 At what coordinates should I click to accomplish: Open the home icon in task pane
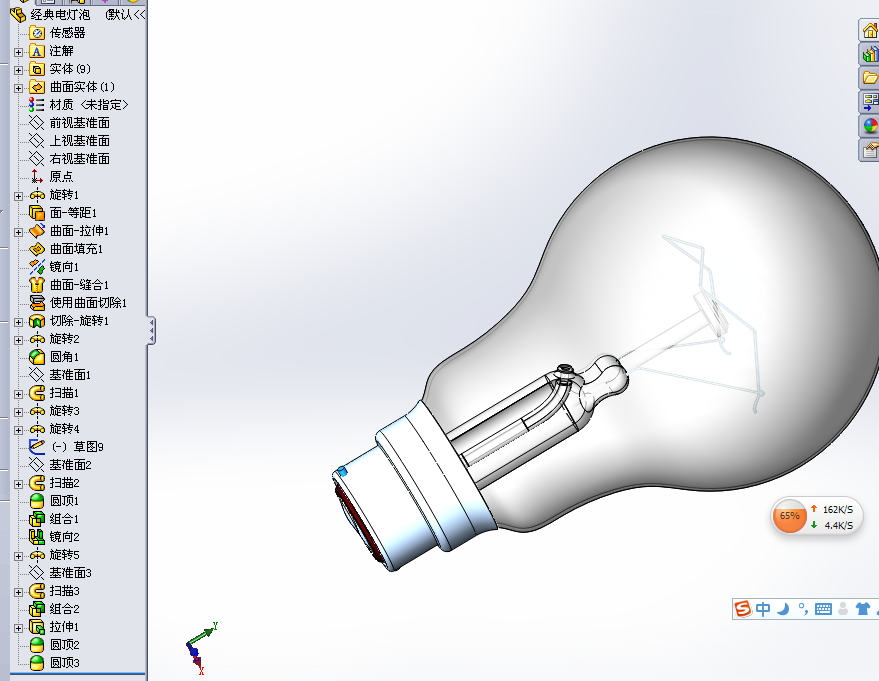point(869,30)
